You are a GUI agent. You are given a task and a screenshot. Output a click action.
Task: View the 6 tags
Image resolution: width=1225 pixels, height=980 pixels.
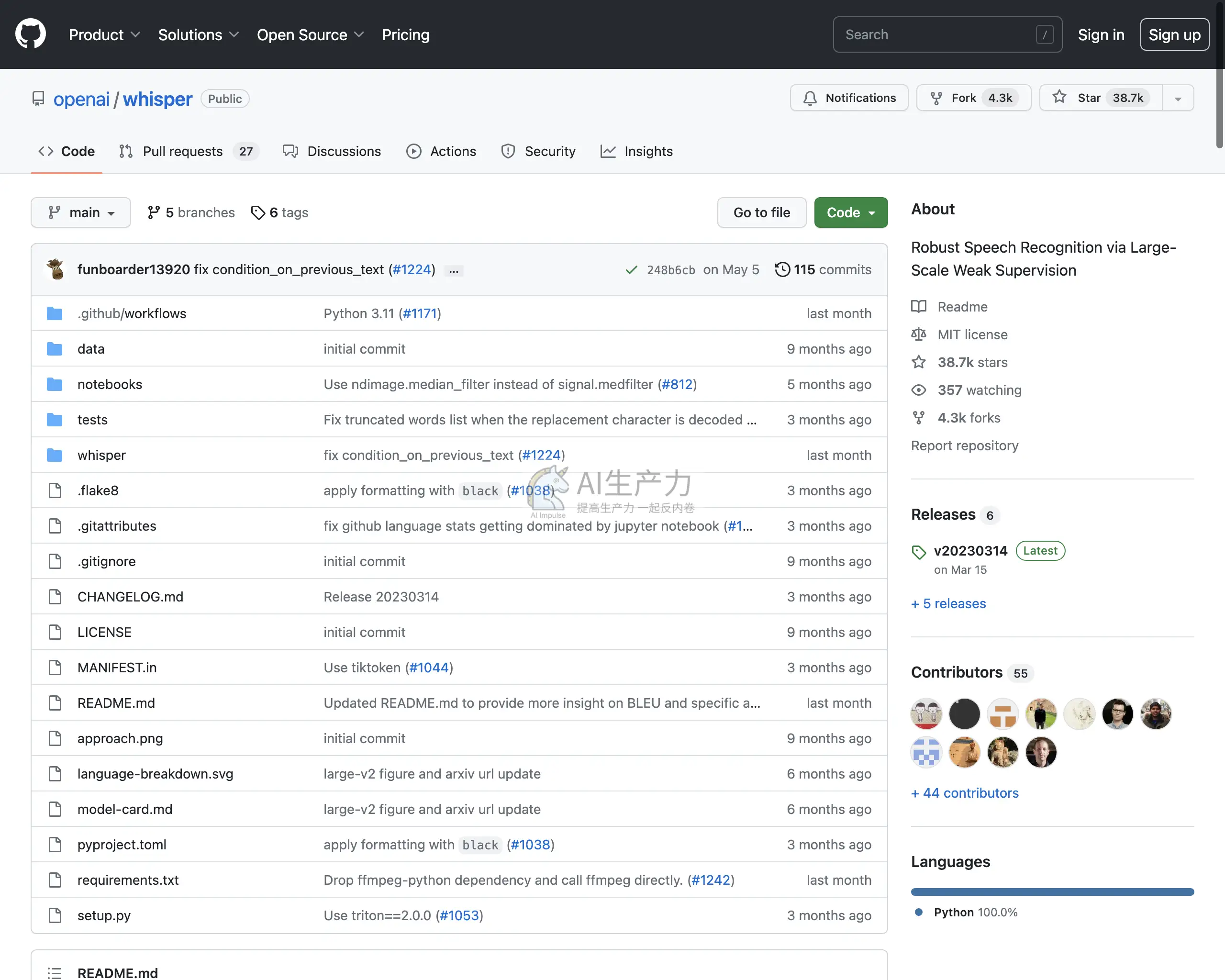[x=279, y=212]
